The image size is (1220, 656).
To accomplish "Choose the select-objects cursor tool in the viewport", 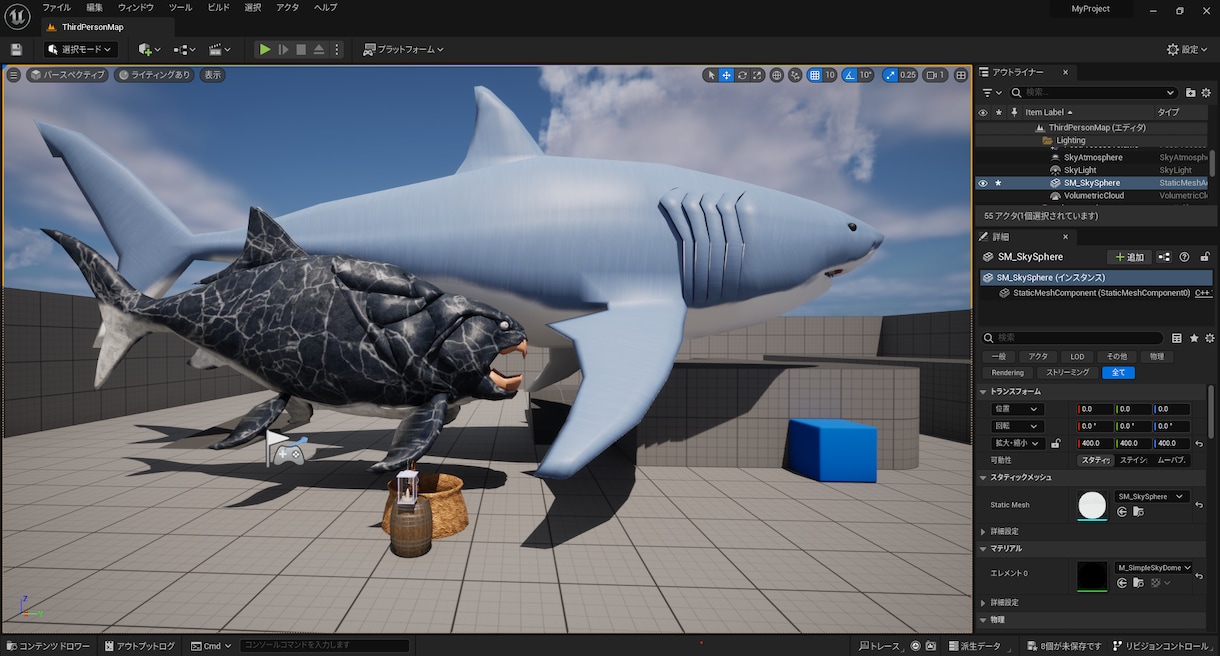I will 711,75.
